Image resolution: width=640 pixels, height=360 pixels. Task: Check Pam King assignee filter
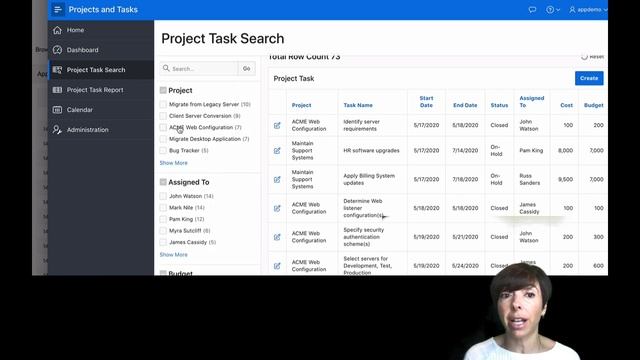click(163, 219)
